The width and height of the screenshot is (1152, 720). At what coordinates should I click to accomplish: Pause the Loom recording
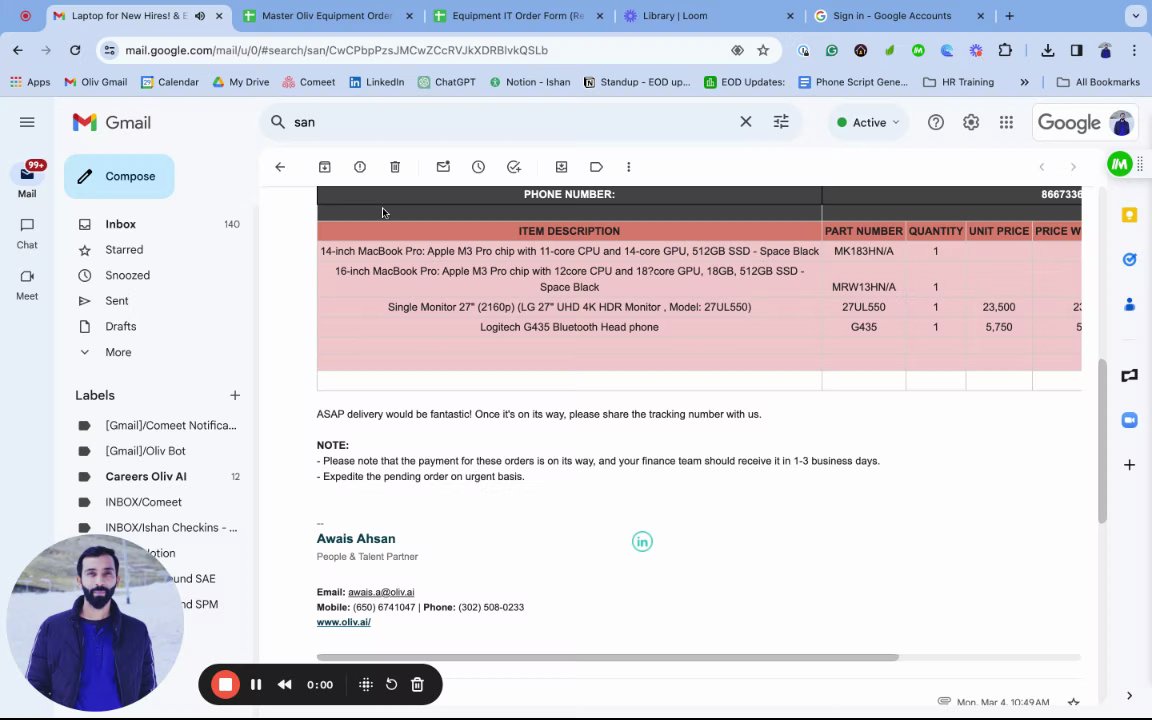pos(256,685)
